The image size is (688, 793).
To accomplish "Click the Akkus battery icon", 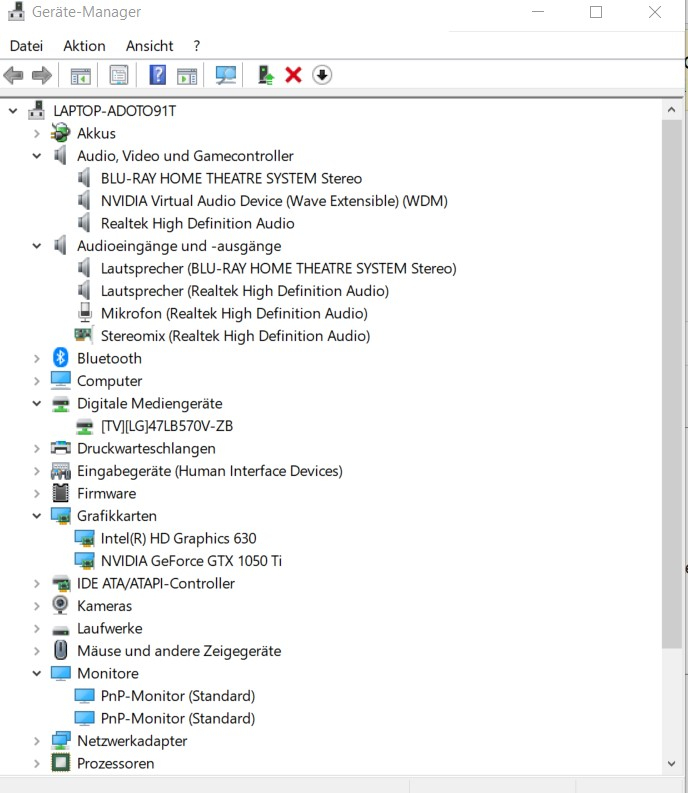I will coord(61,134).
